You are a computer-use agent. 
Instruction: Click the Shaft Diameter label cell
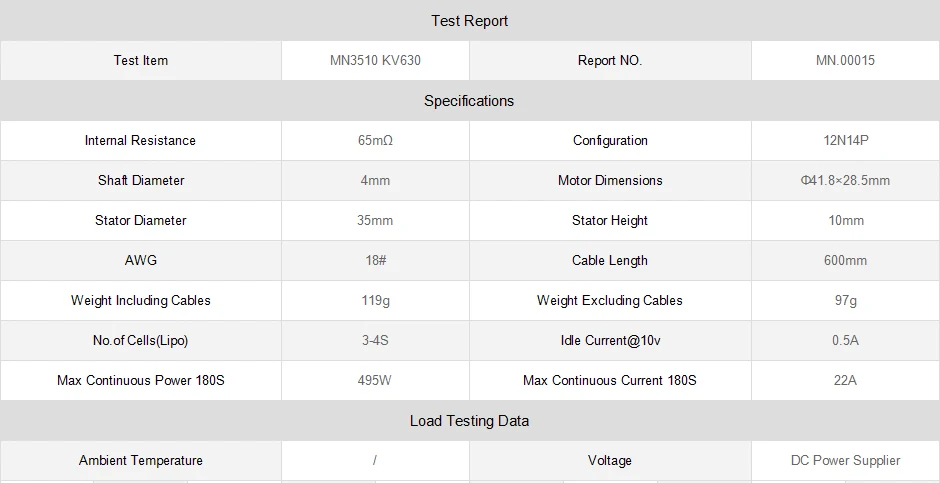(x=140, y=181)
